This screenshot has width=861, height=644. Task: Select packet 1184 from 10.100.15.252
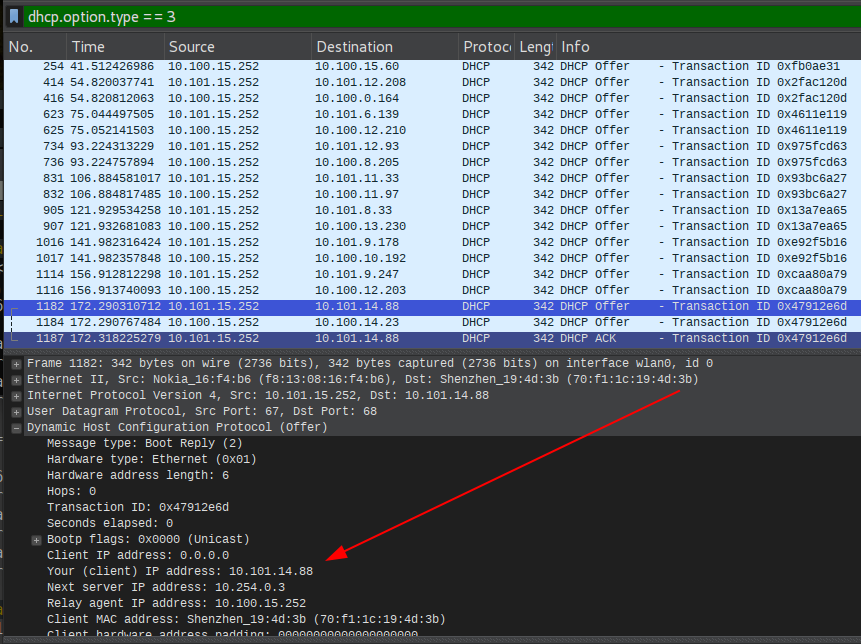click(430, 323)
